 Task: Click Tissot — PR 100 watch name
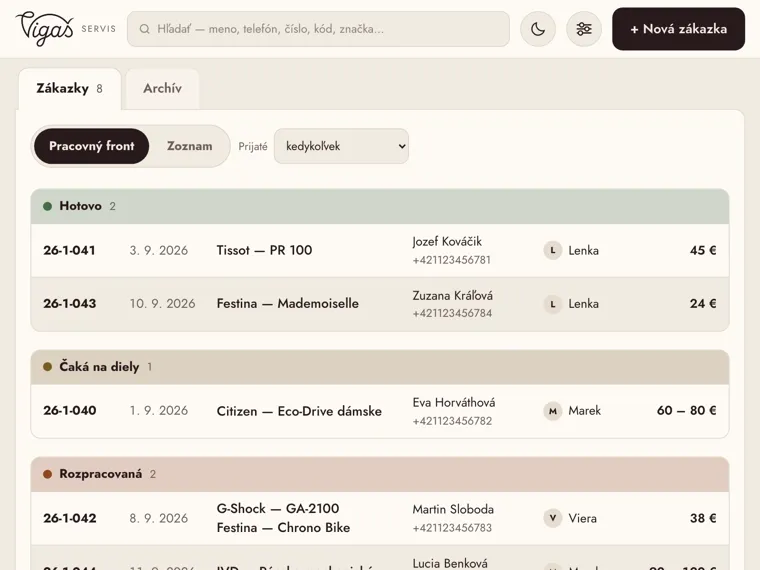264,250
